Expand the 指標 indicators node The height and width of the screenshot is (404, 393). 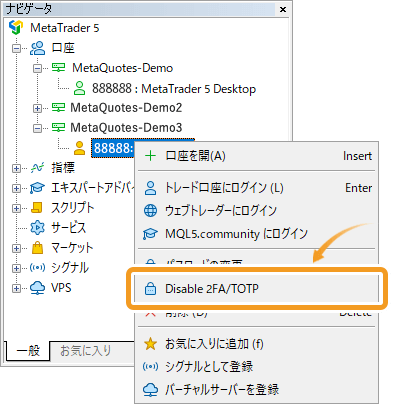click(x=16, y=168)
